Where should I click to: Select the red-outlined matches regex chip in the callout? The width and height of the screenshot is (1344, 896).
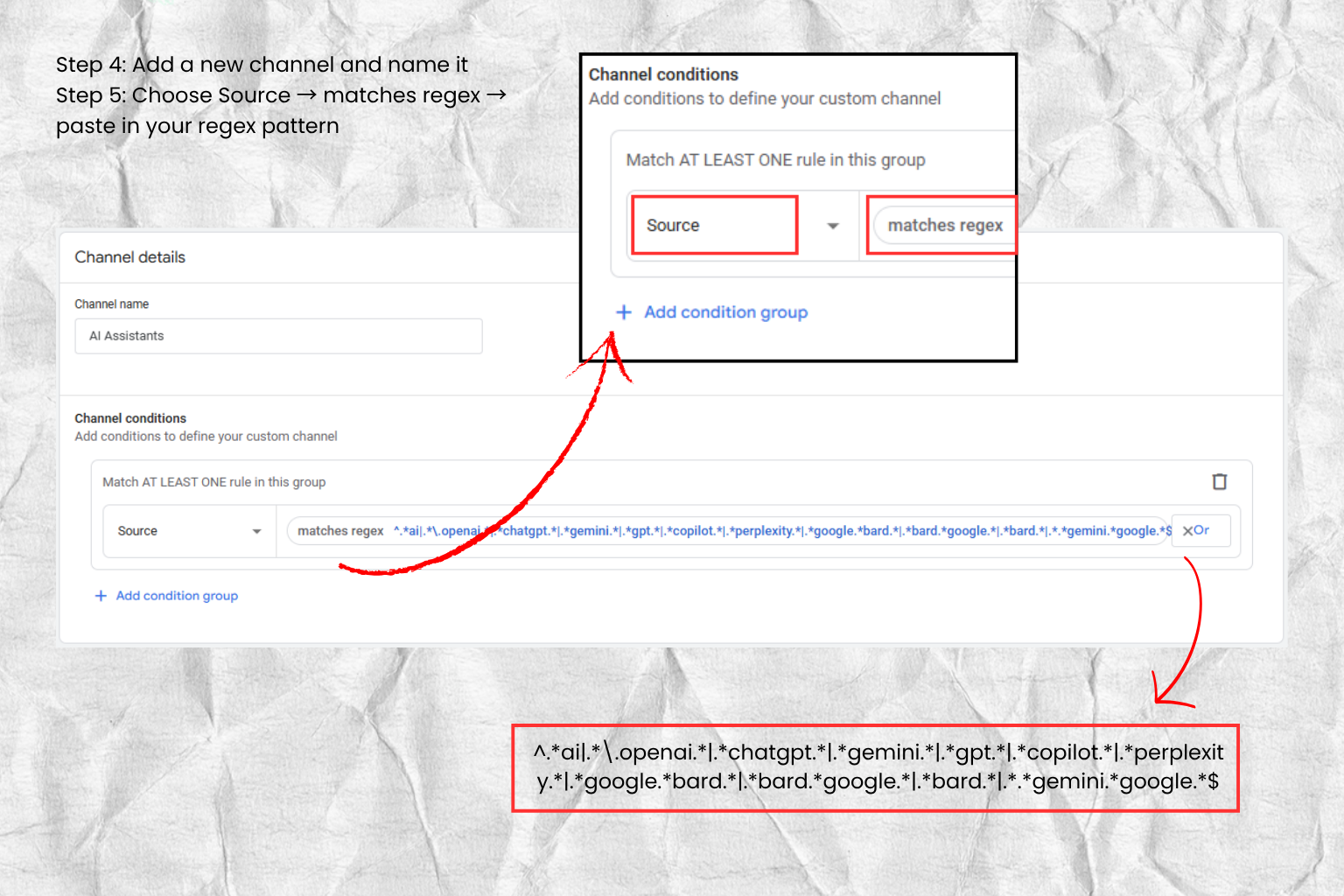(x=944, y=226)
